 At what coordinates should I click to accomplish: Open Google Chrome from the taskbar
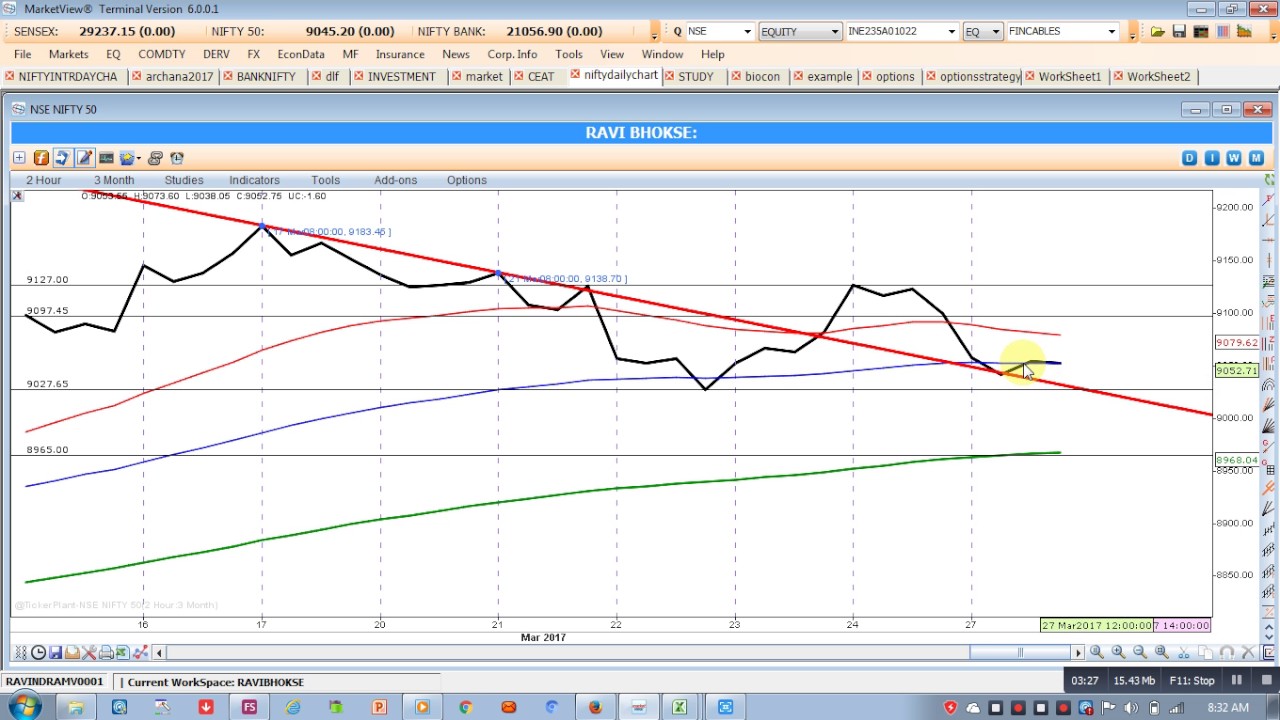(465, 707)
